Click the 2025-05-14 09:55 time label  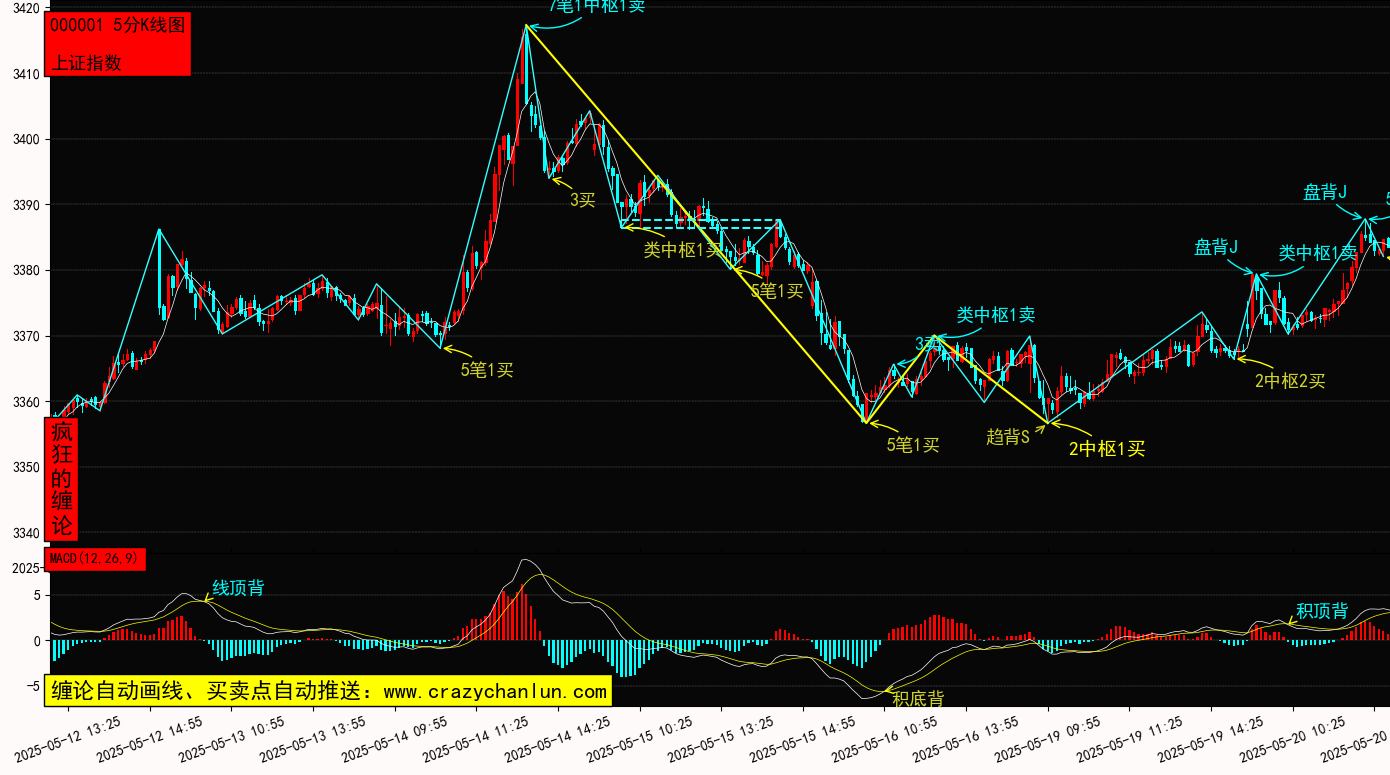click(395, 739)
